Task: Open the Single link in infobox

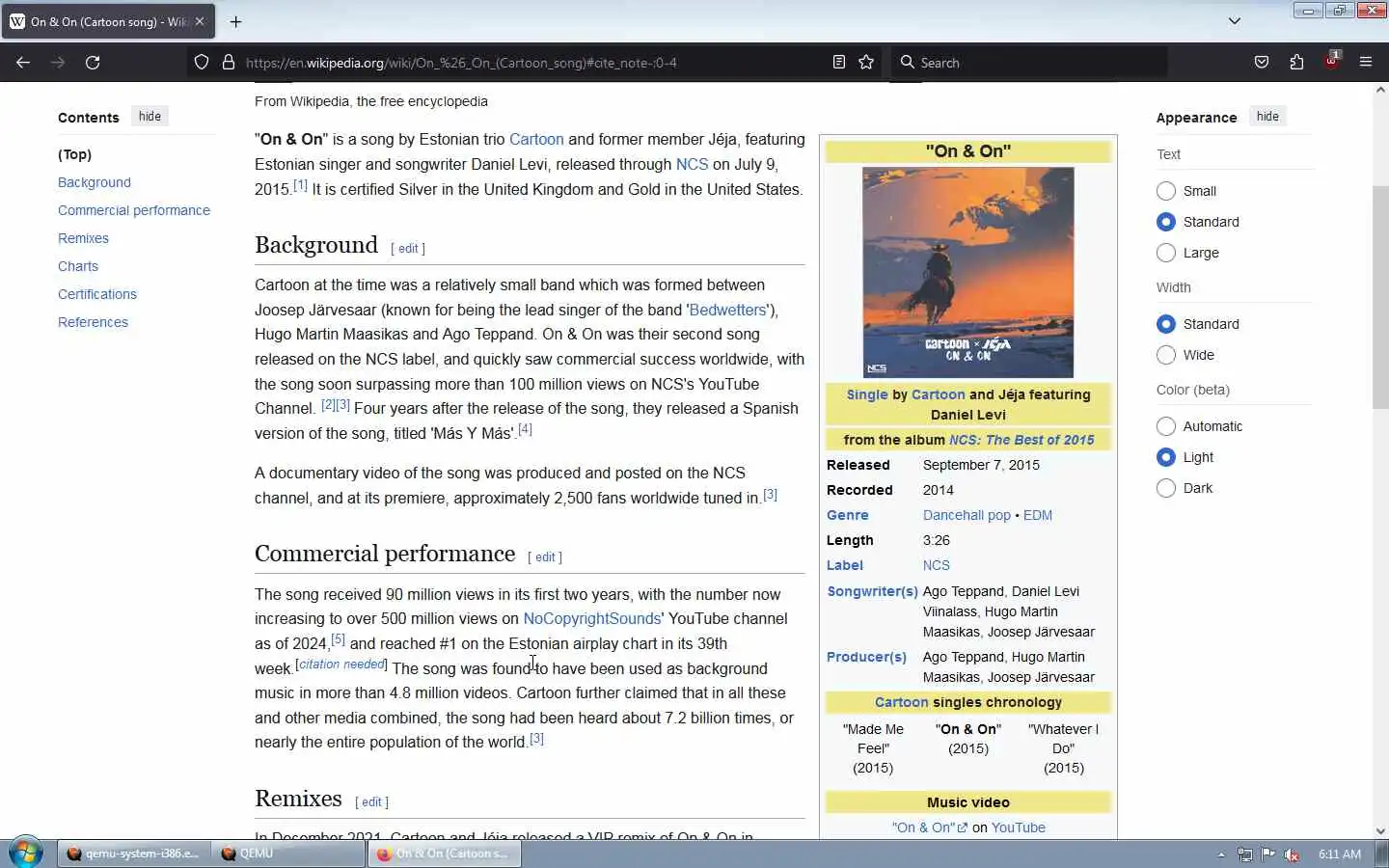Action: coord(867,394)
